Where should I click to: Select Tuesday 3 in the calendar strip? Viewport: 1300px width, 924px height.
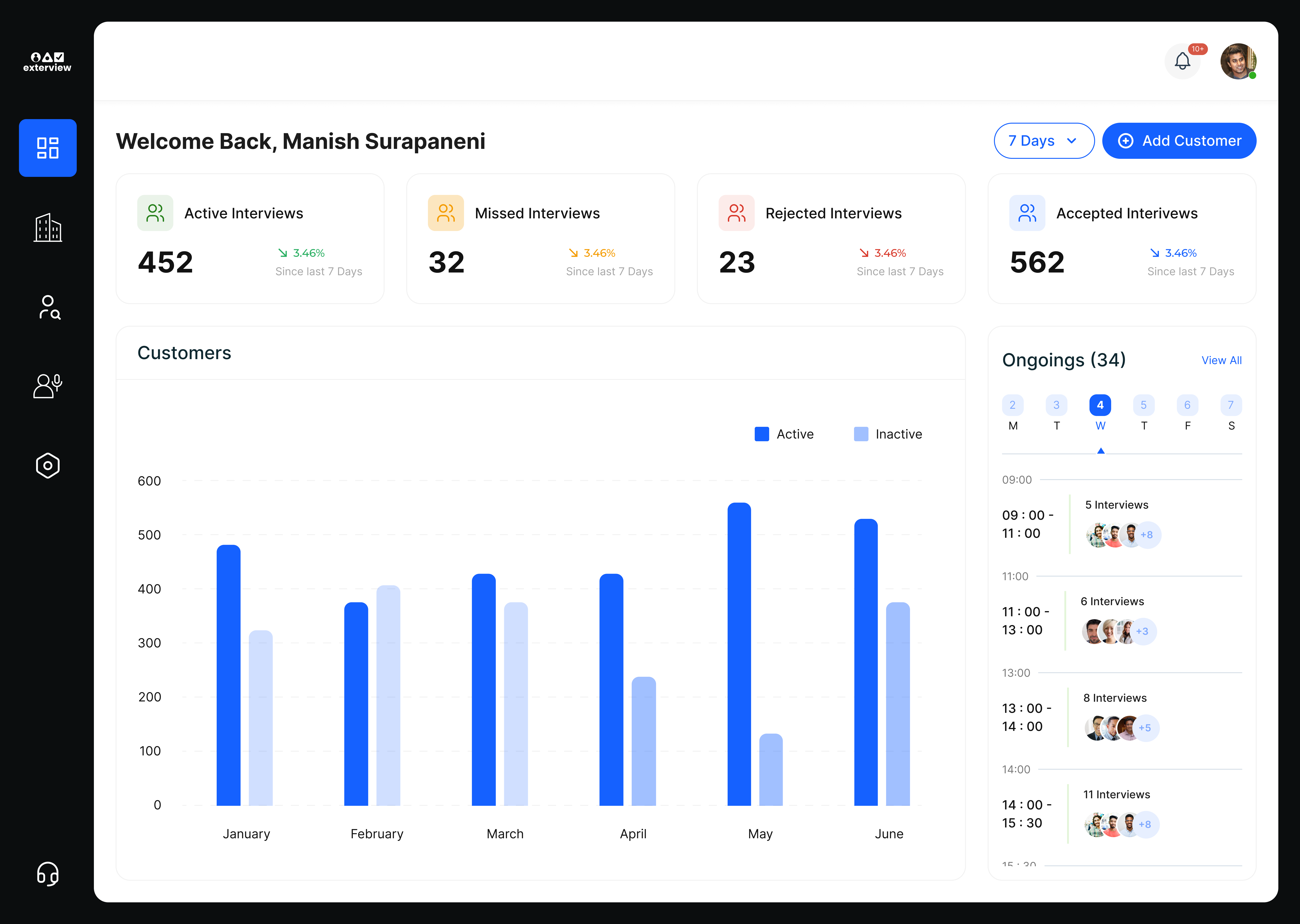pyautogui.click(x=1056, y=413)
